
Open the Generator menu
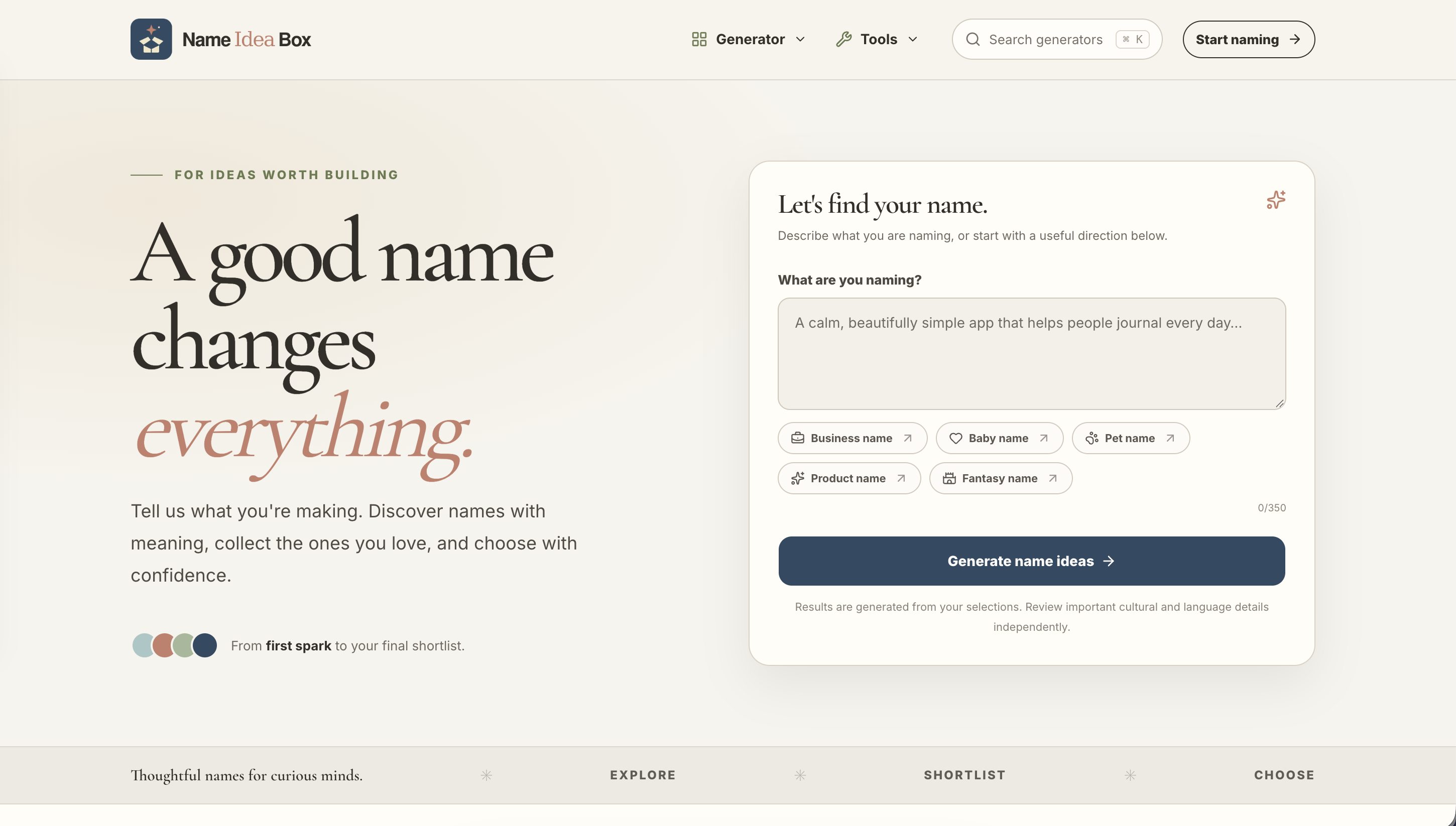pos(749,39)
